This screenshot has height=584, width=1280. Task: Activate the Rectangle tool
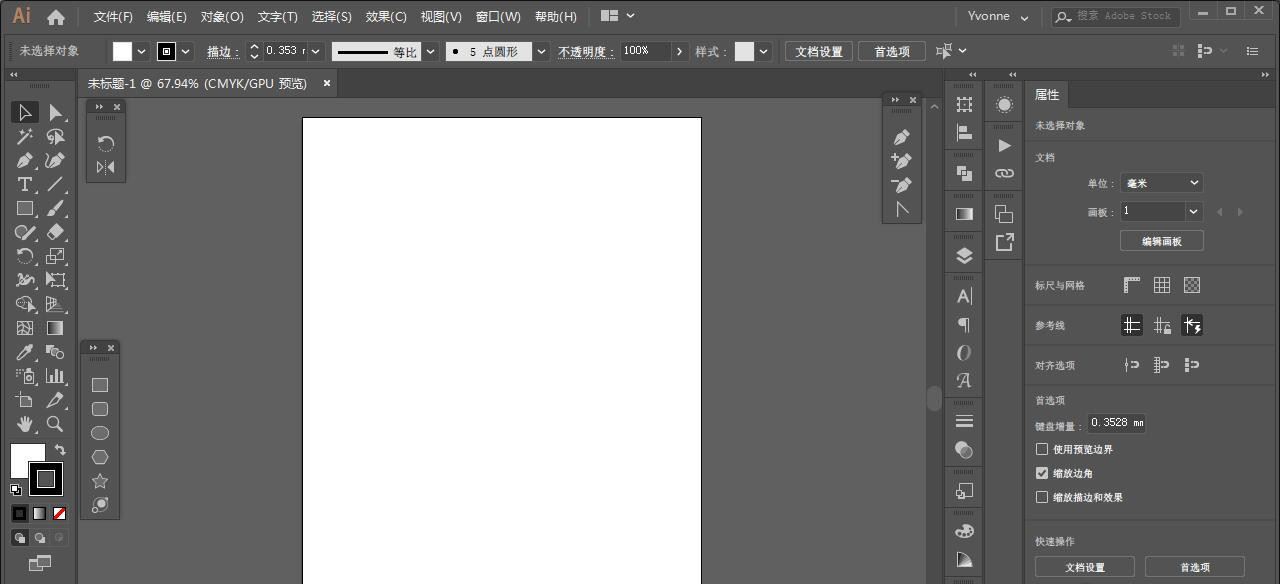point(24,208)
